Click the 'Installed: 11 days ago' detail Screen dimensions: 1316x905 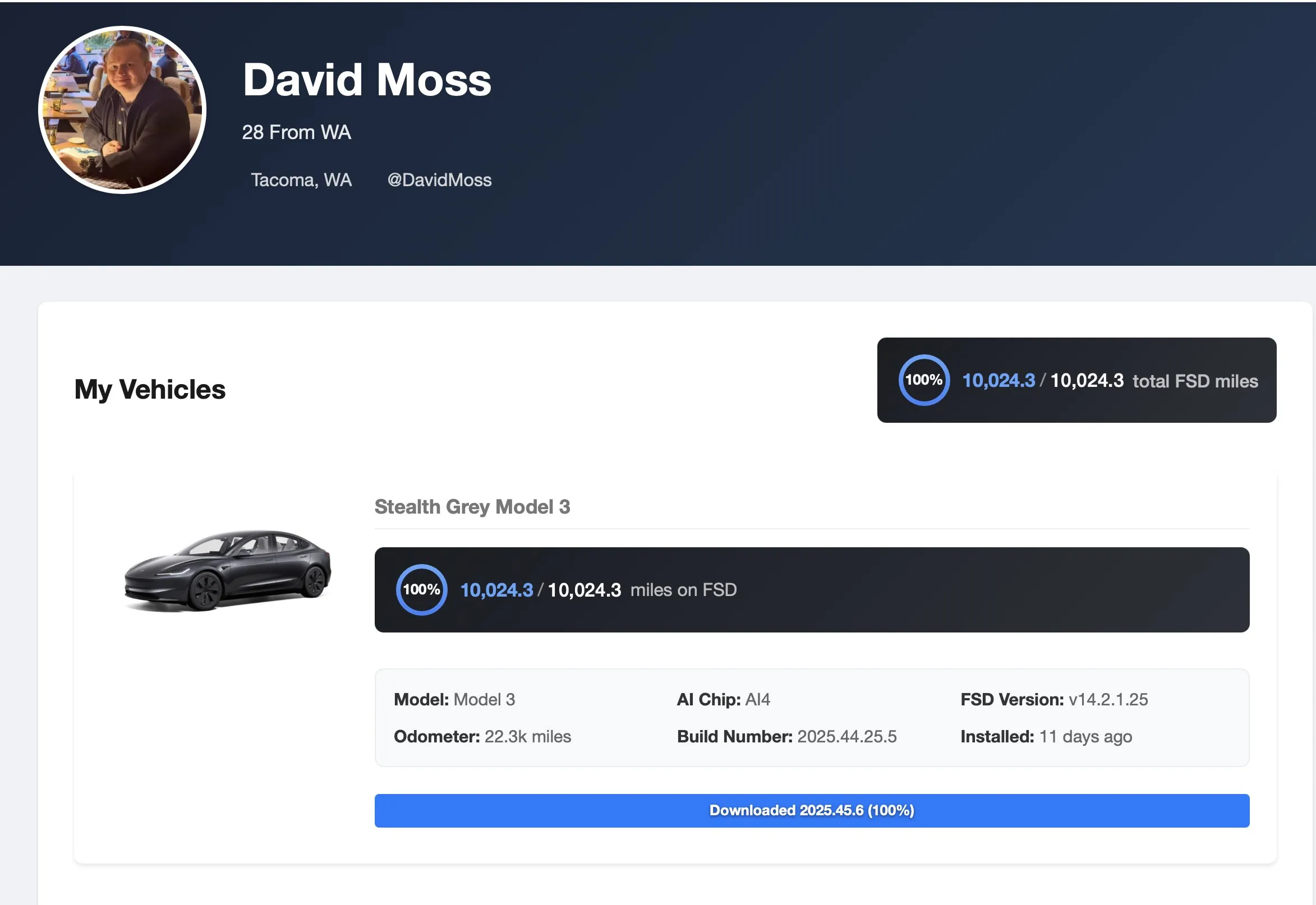1046,736
